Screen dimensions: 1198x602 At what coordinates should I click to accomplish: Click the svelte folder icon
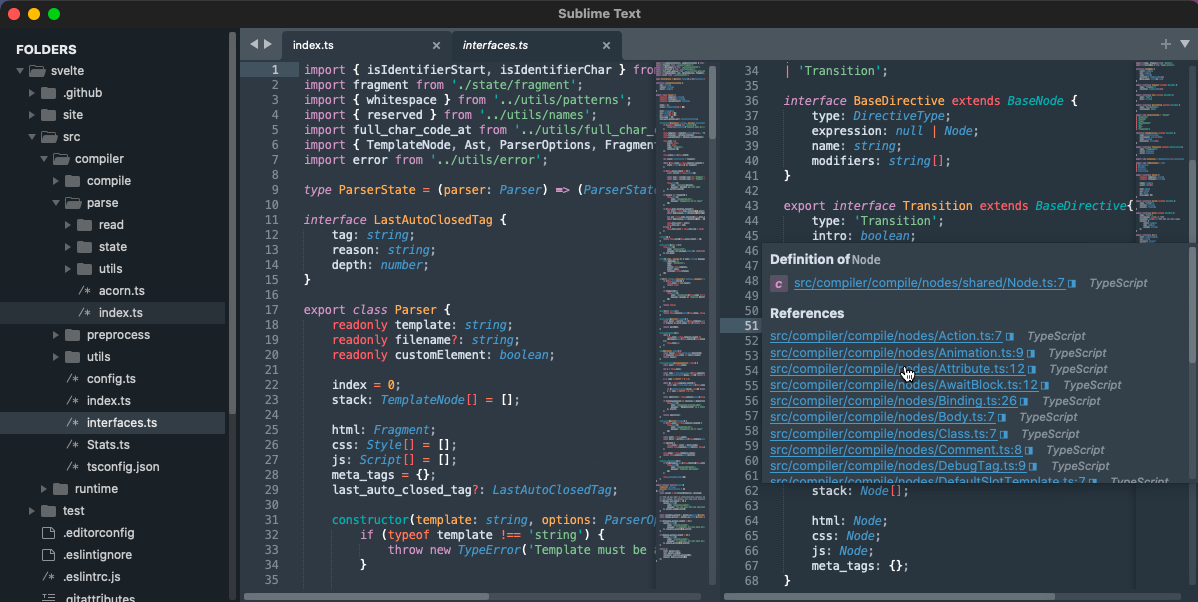pyautogui.click(x=37, y=71)
